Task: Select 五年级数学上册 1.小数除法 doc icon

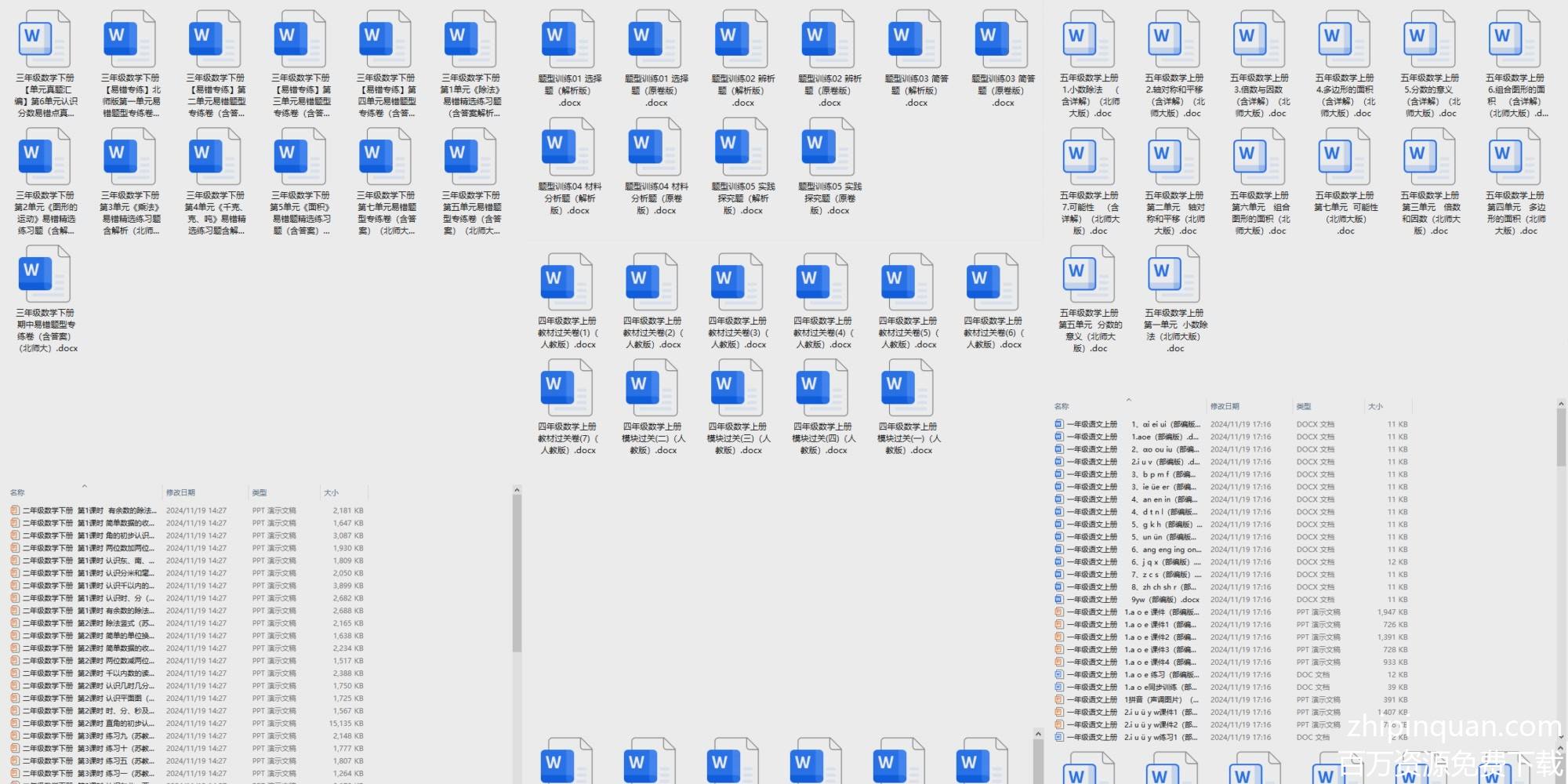Action: (1089, 40)
